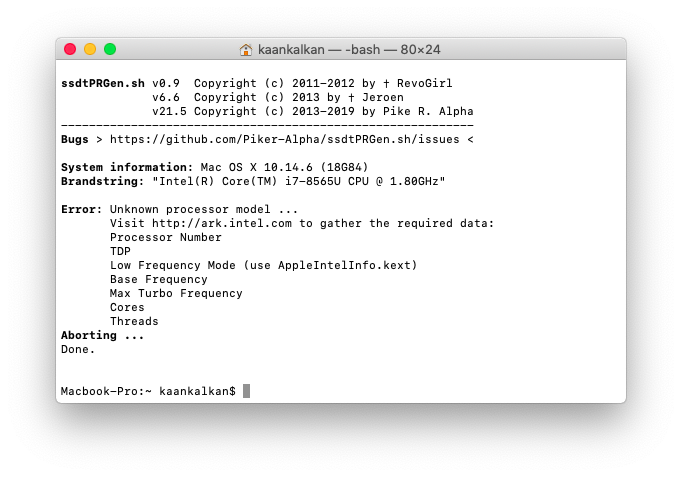Click the window title 'kaankalkan — -bash — 80×24'
Viewport: 682px width, 477px height.
point(349,49)
